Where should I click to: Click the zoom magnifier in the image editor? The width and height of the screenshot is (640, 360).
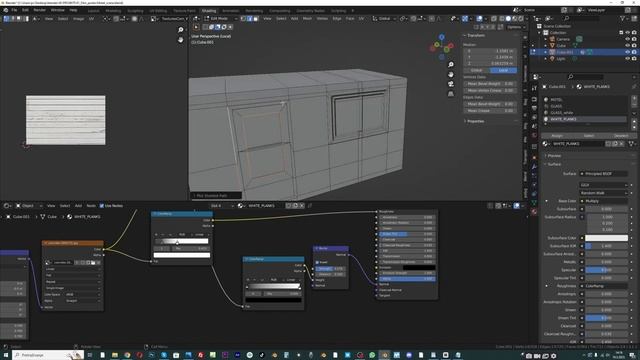(x=180, y=30)
